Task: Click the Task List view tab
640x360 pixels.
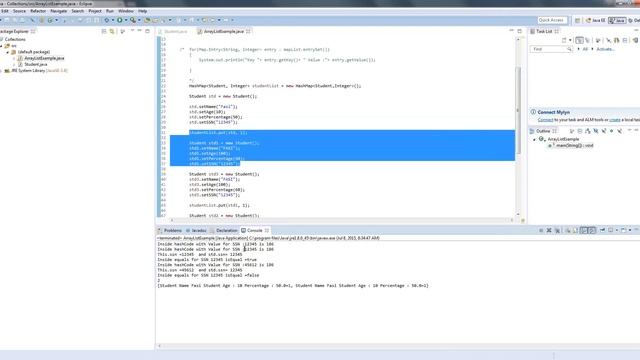Action: coord(544,31)
